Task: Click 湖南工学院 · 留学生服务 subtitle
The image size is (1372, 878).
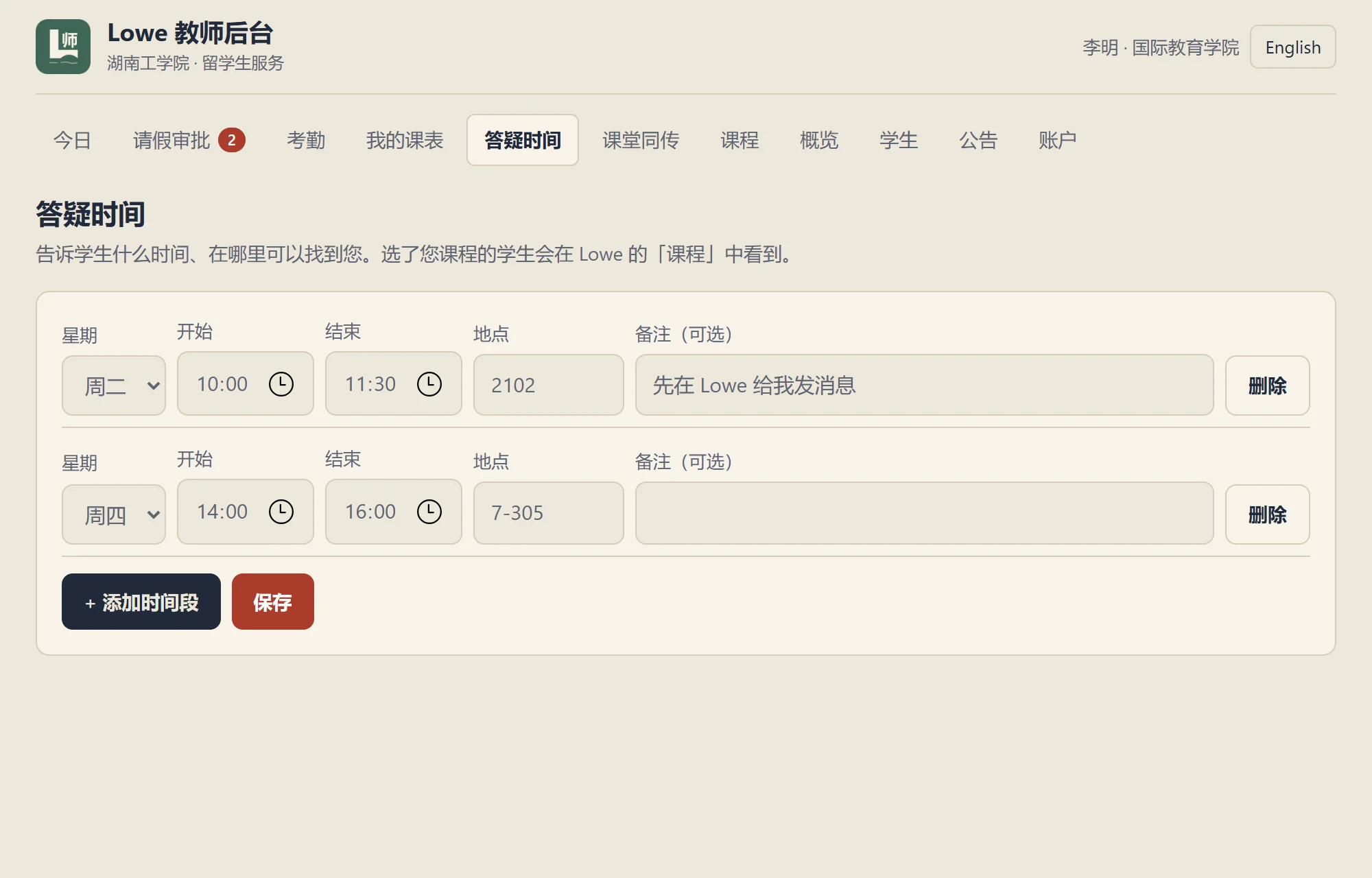Action: 196,63
